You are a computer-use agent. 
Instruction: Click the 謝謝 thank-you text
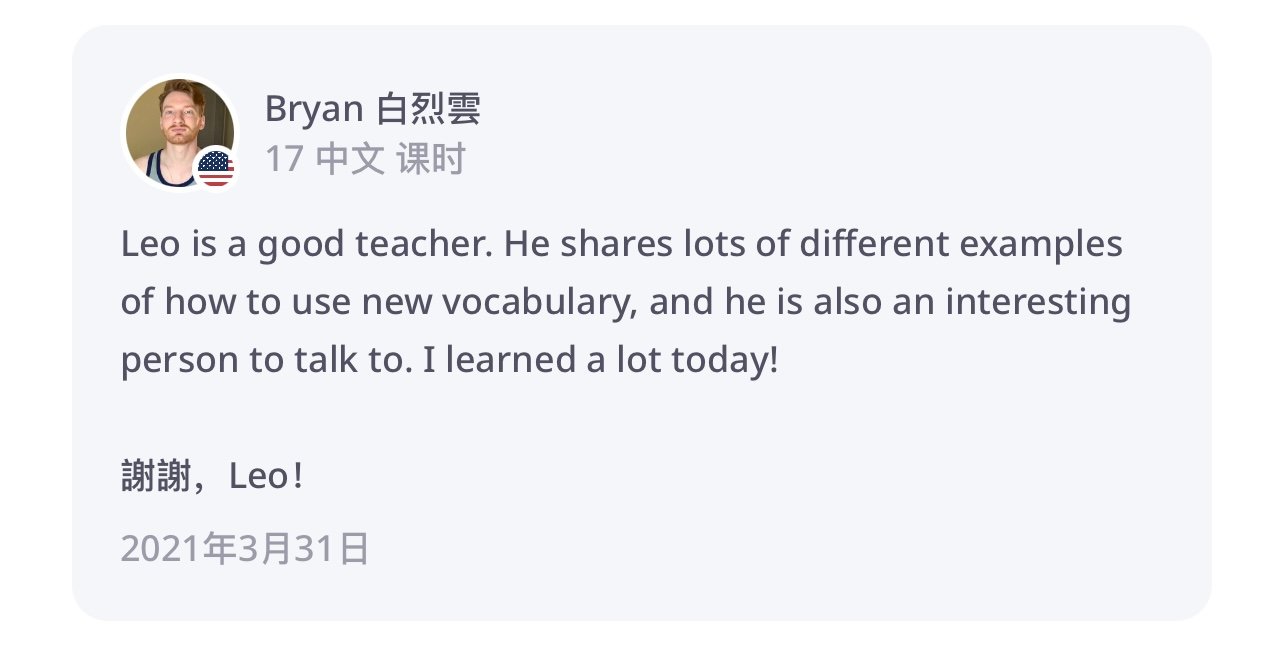tap(155, 477)
